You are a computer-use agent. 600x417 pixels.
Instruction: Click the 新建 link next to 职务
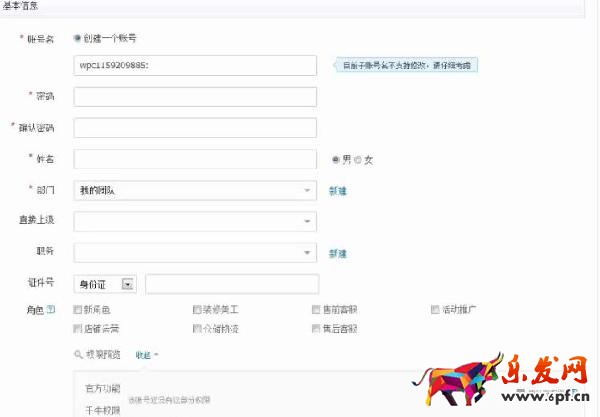[337, 253]
